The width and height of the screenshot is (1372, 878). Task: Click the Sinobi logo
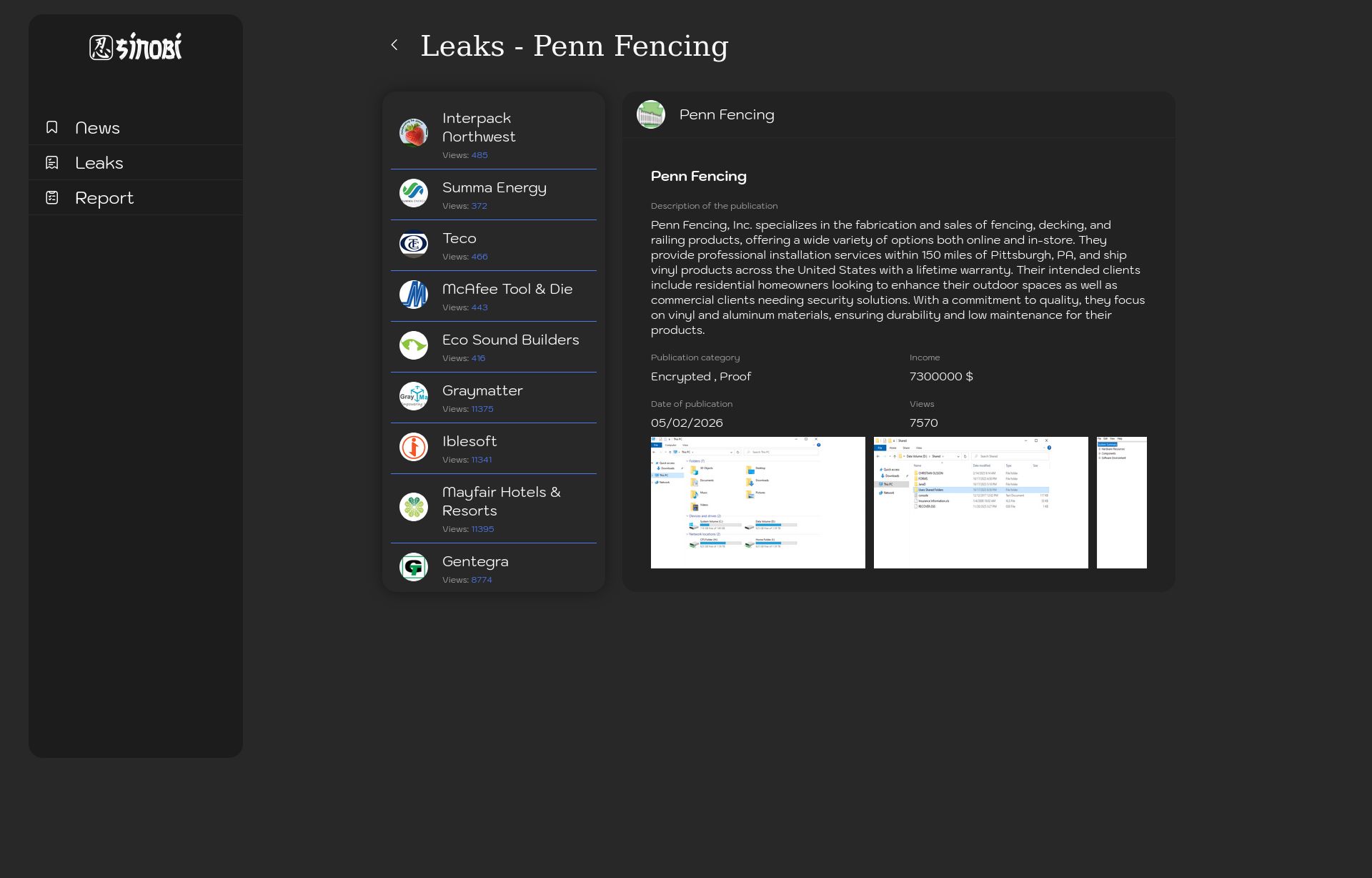coord(136,47)
